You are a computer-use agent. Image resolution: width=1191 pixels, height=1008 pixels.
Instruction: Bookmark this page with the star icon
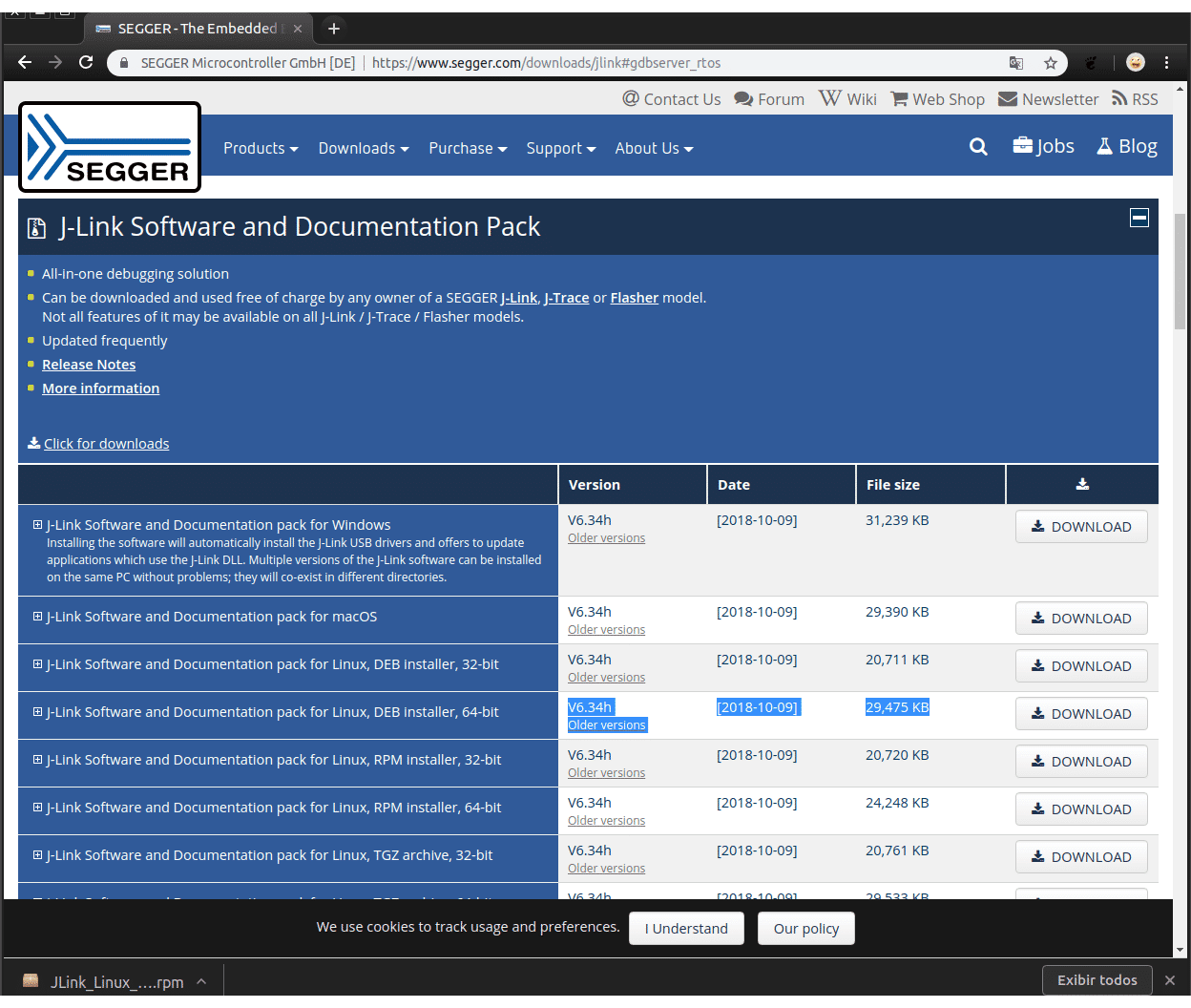tap(1051, 63)
